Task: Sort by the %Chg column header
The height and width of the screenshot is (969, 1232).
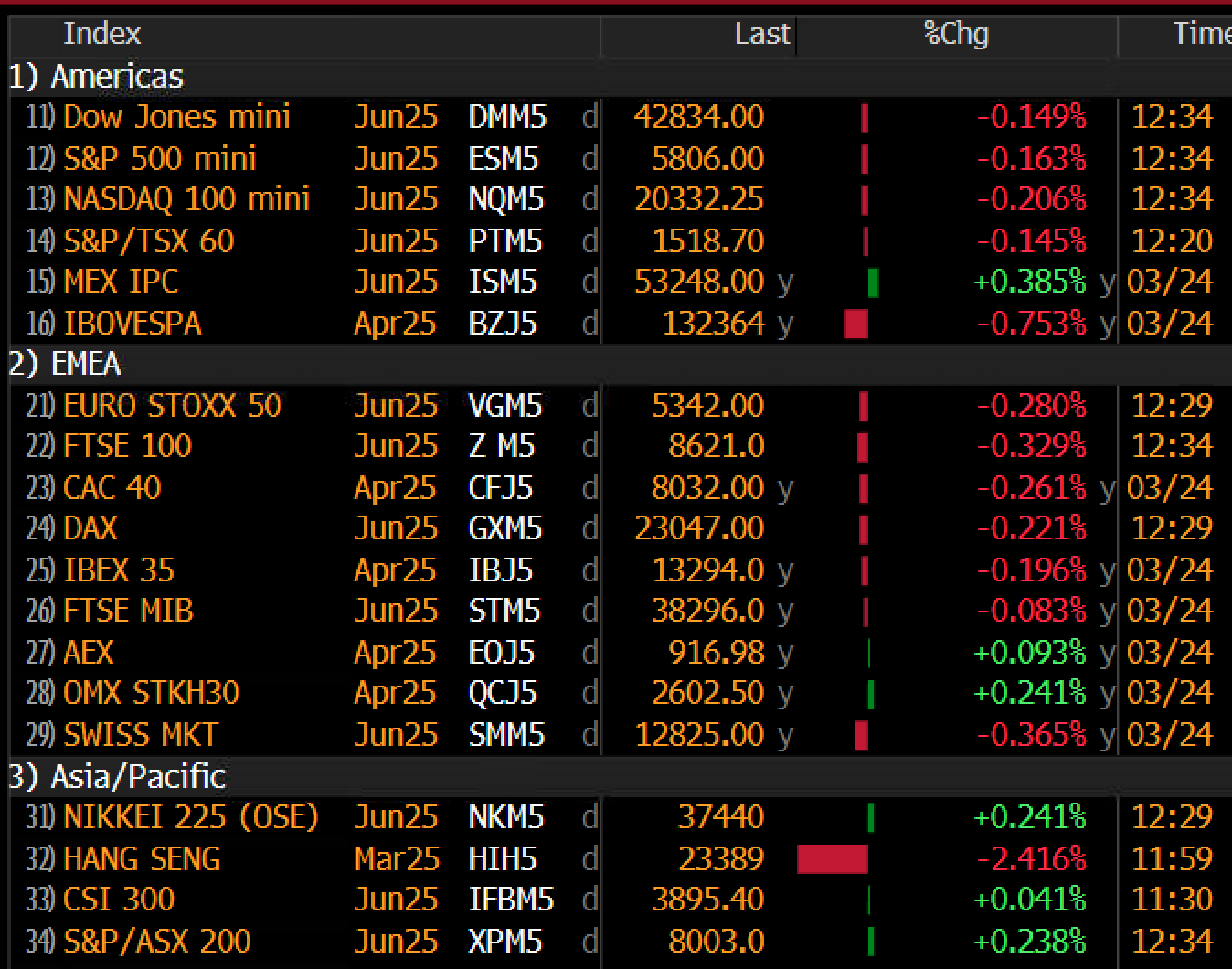Action: tap(956, 34)
